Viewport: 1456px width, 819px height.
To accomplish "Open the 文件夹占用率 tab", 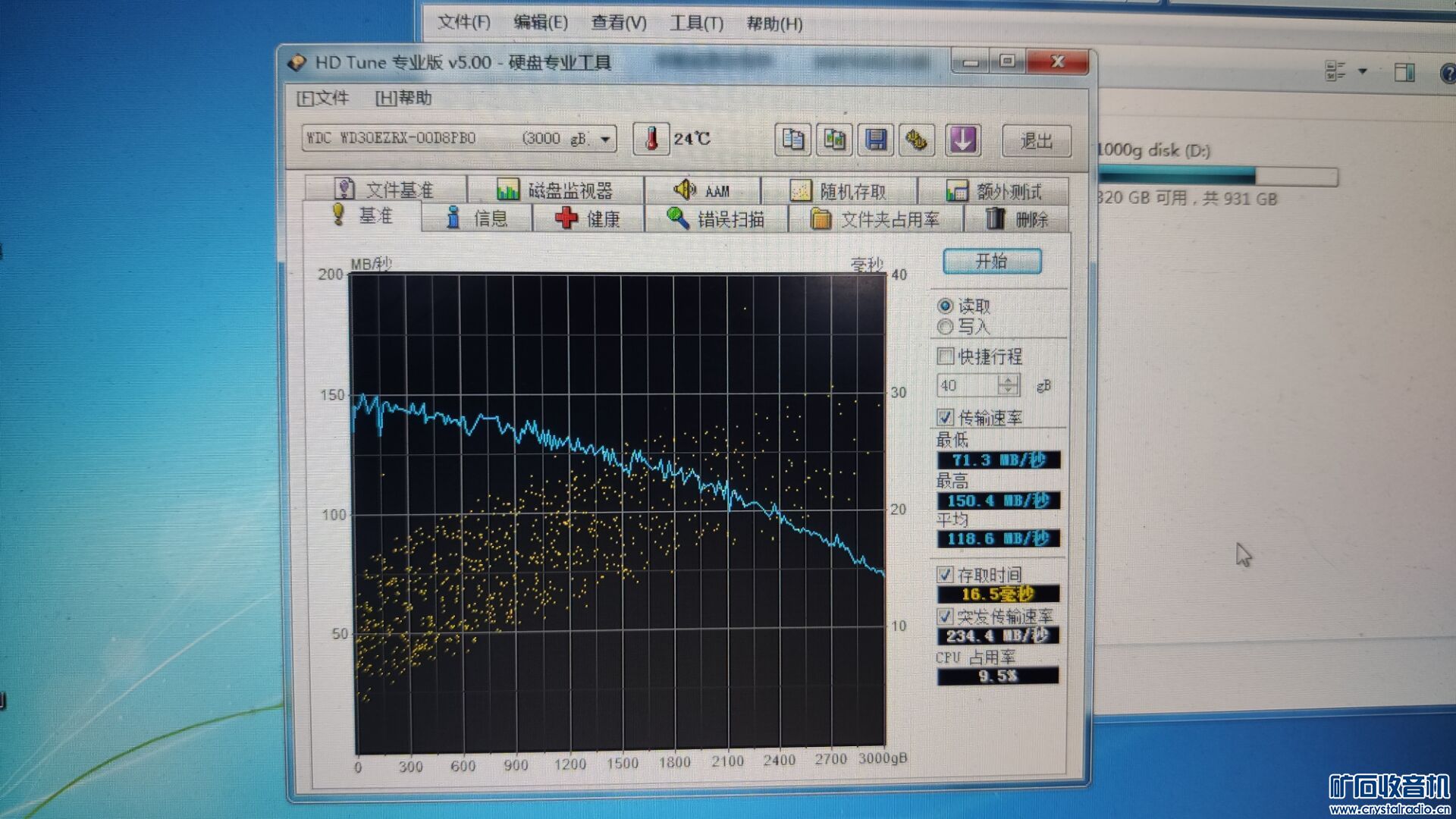I will pos(876,220).
